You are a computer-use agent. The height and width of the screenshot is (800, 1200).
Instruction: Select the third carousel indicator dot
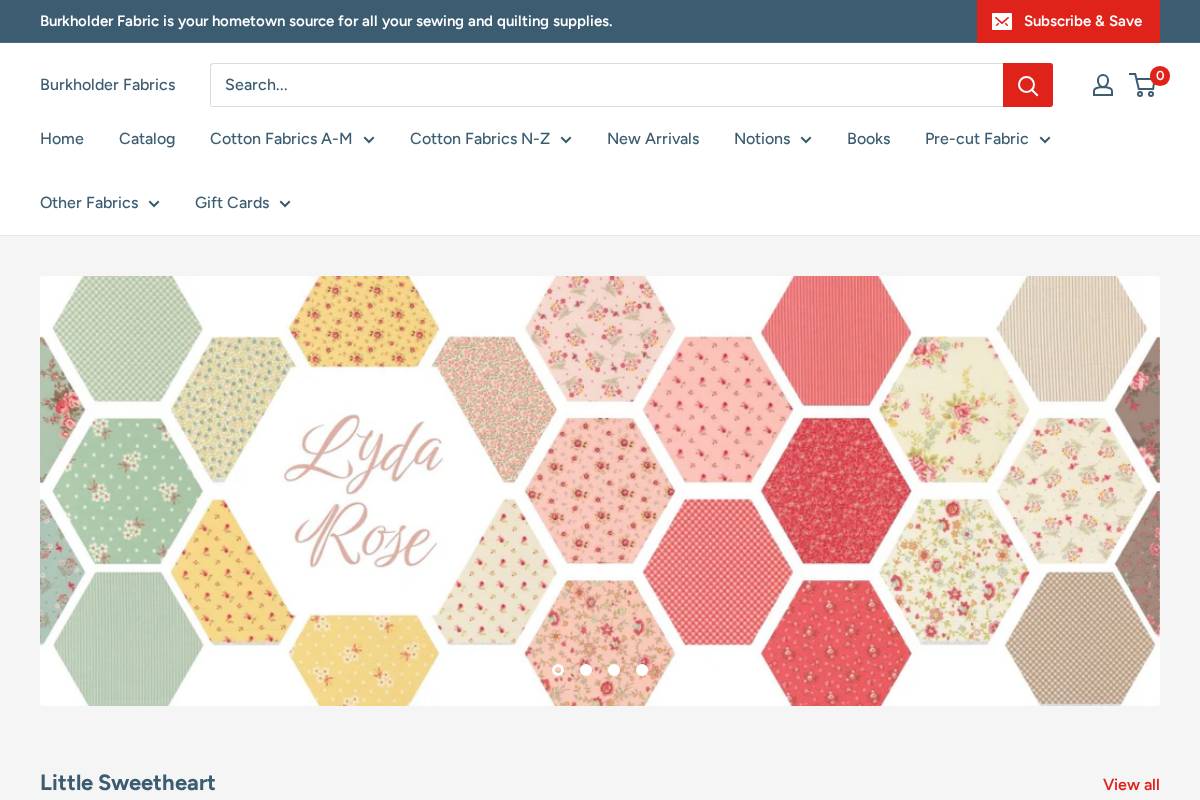(614, 670)
